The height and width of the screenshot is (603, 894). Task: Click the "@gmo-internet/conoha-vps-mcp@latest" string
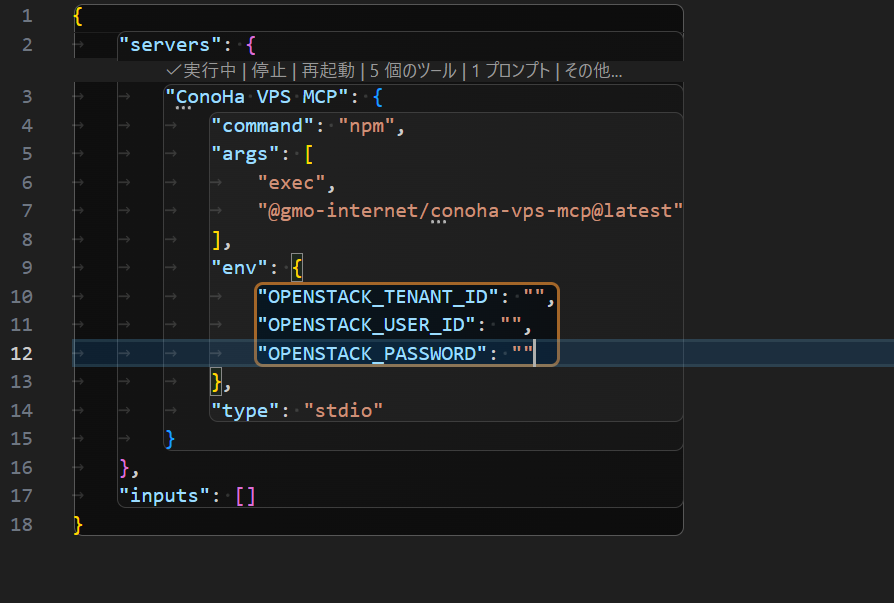(470, 211)
